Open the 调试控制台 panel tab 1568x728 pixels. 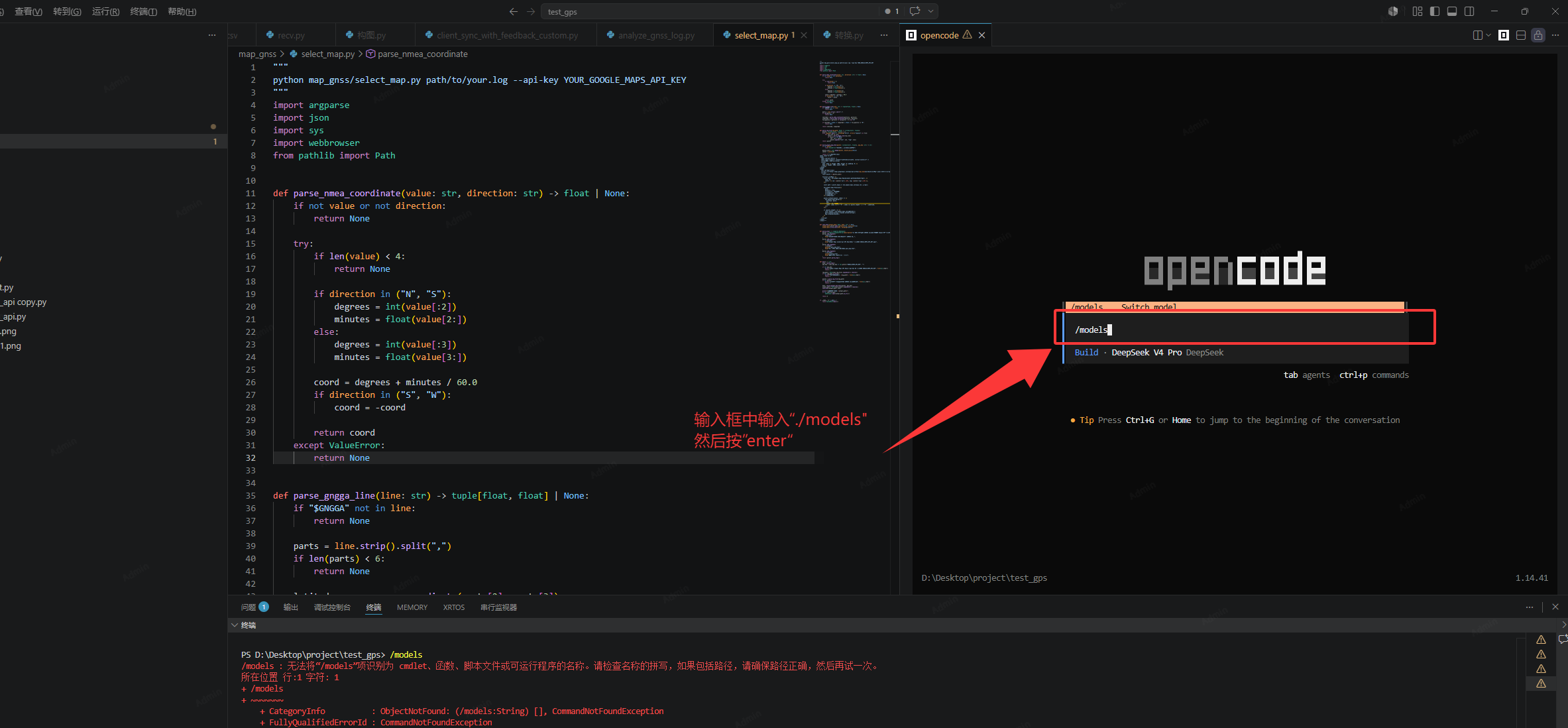(332, 607)
